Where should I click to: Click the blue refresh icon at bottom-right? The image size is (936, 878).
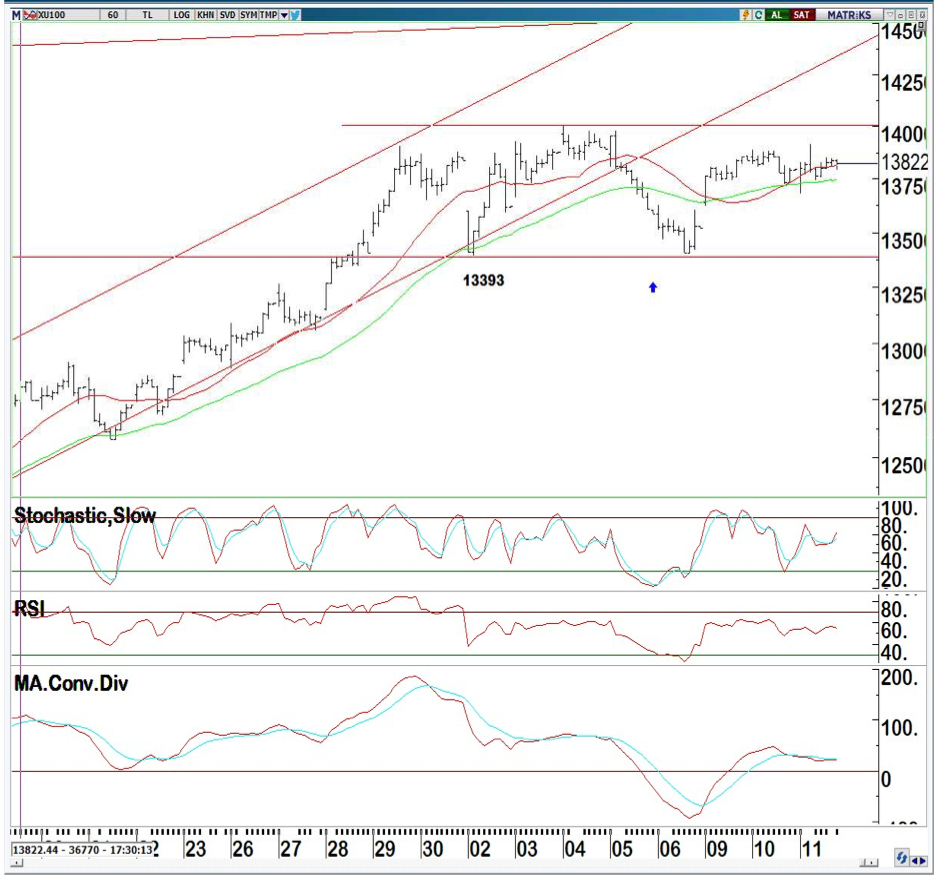click(x=901, y=858)
